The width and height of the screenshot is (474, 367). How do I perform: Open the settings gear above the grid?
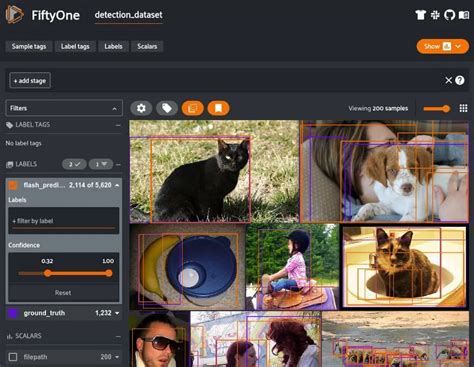point(141,108)
